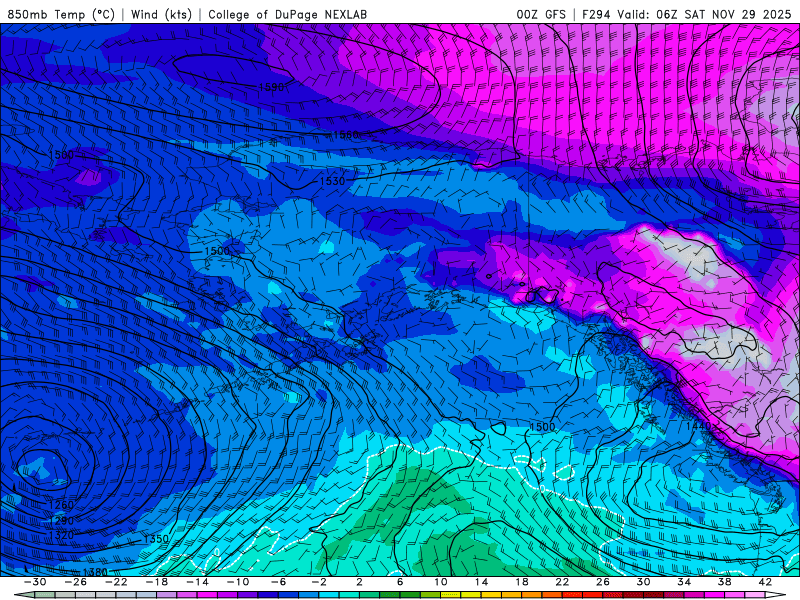The width and height of the screenshot is (800, 600).
Task: Click the 18 value on the color scale
Action: 521,582
